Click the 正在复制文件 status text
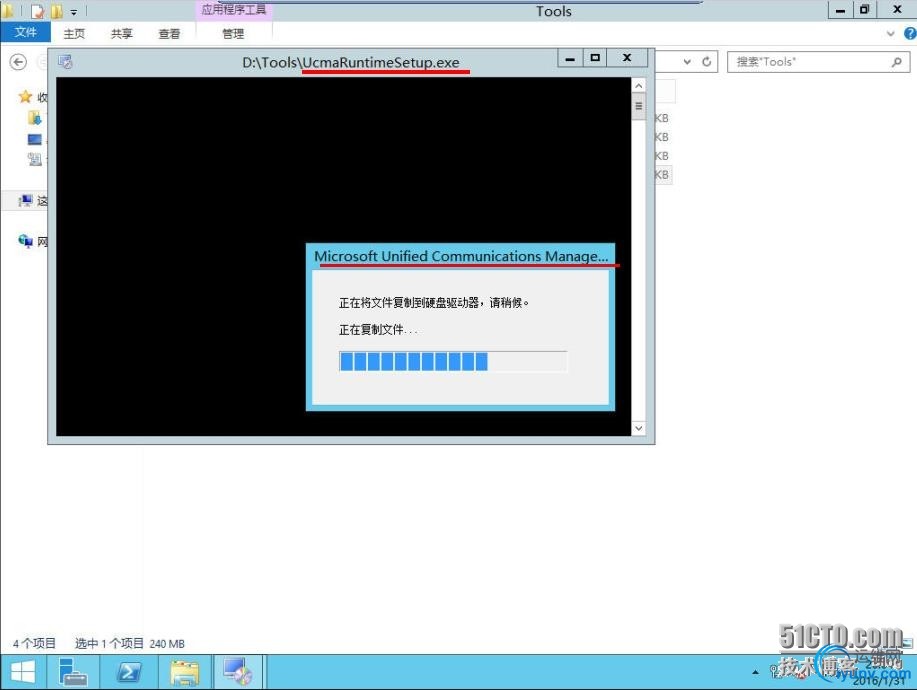 [x=378, y=330]
